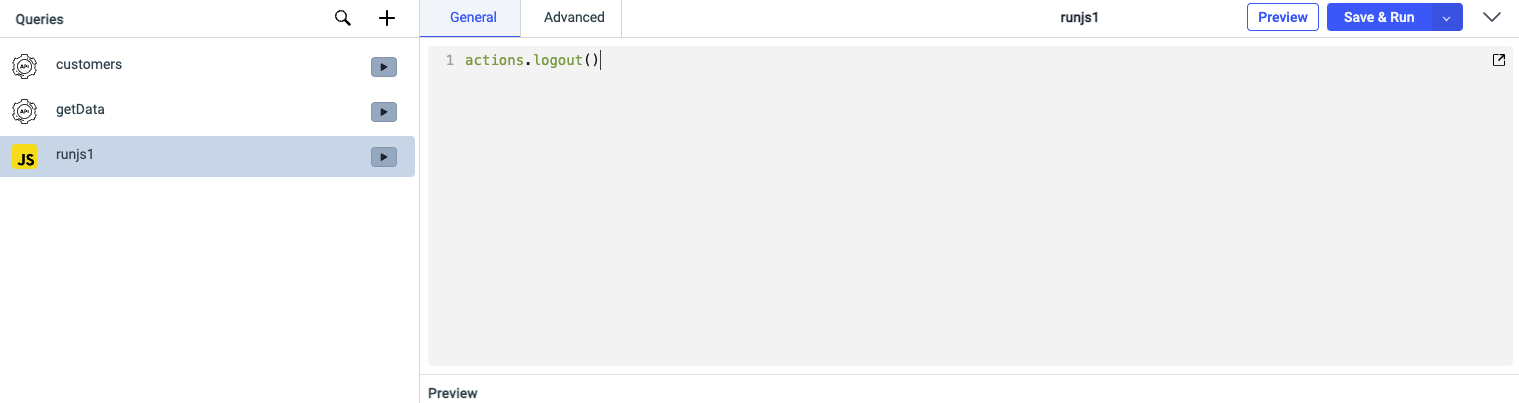
Task: Click the search queries magnifier icon
Action: [343, 18]
